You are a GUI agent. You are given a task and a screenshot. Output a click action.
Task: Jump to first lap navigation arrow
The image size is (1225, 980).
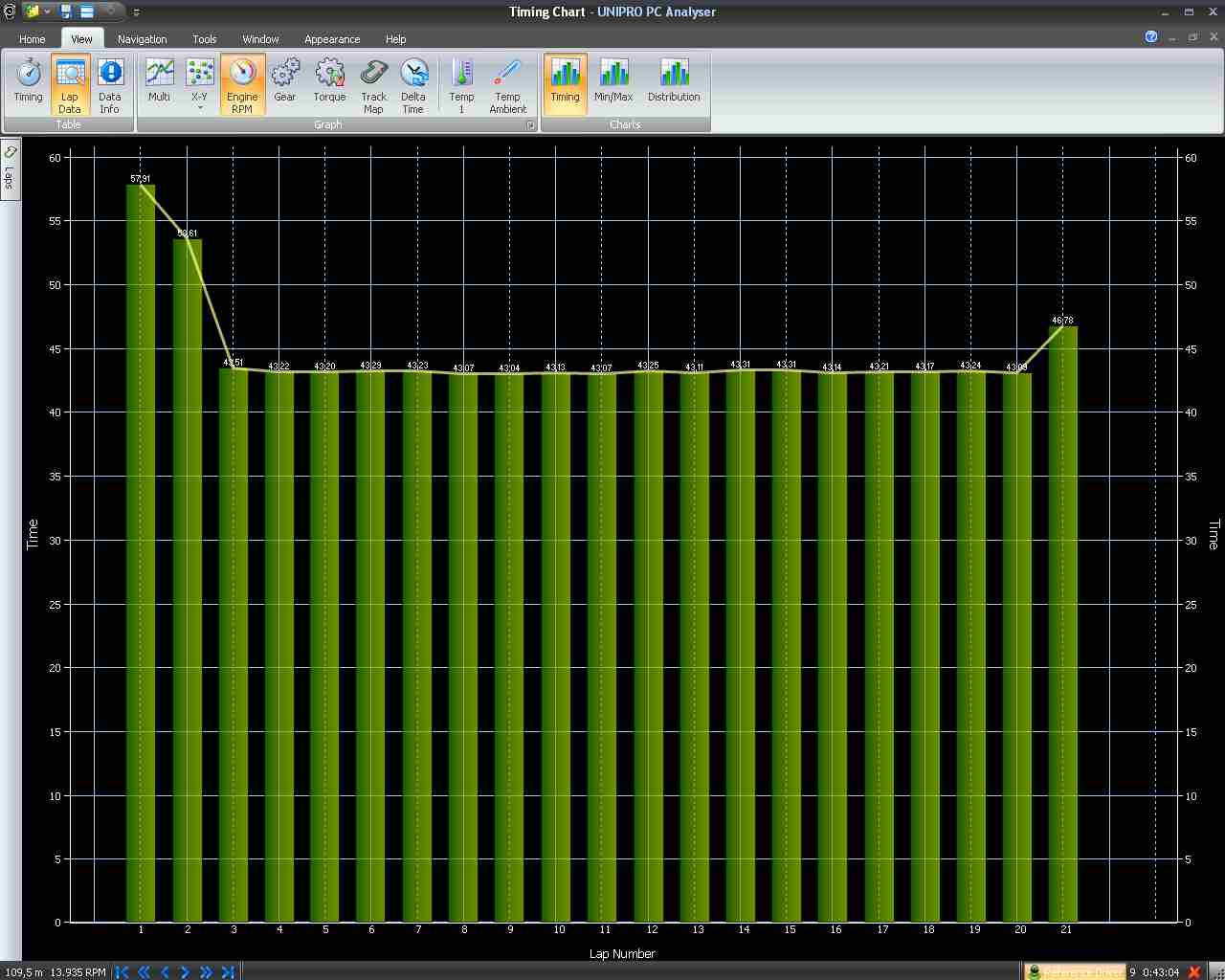(122, 971)
